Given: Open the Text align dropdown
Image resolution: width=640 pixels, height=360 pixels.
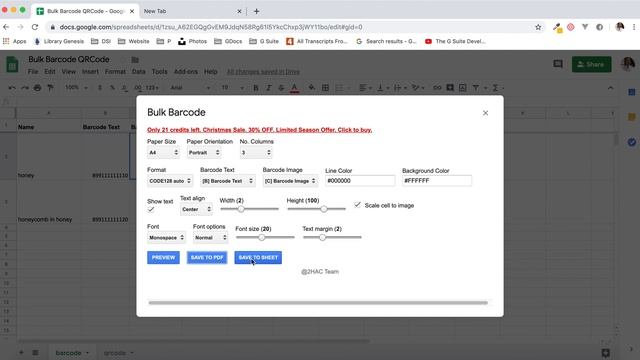Looking at the screenshot, I should pyautogui.click(x=196, y=209).
